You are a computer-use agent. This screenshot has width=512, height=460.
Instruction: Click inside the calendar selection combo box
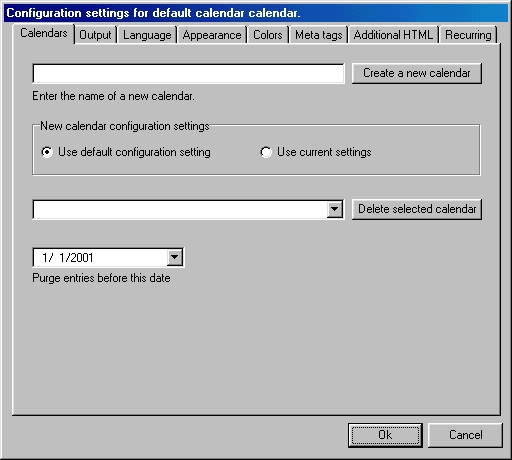coord(180,209)
